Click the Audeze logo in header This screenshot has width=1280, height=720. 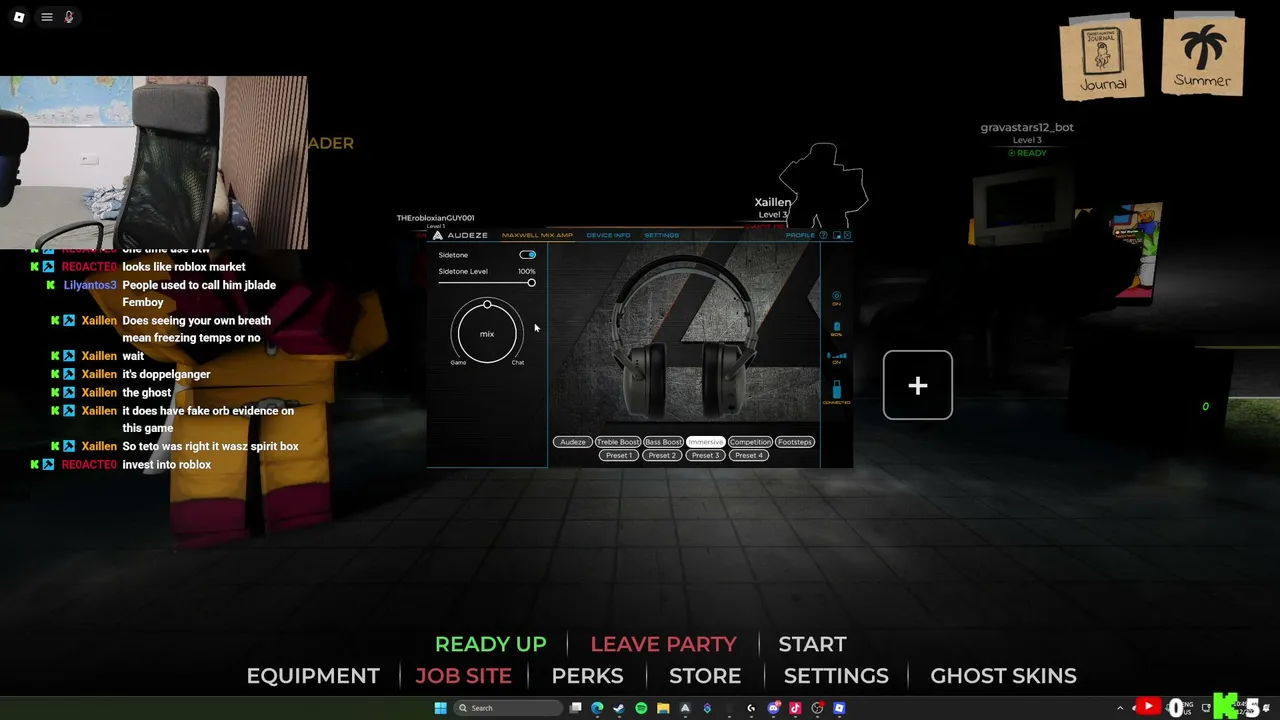coord(461,235)
